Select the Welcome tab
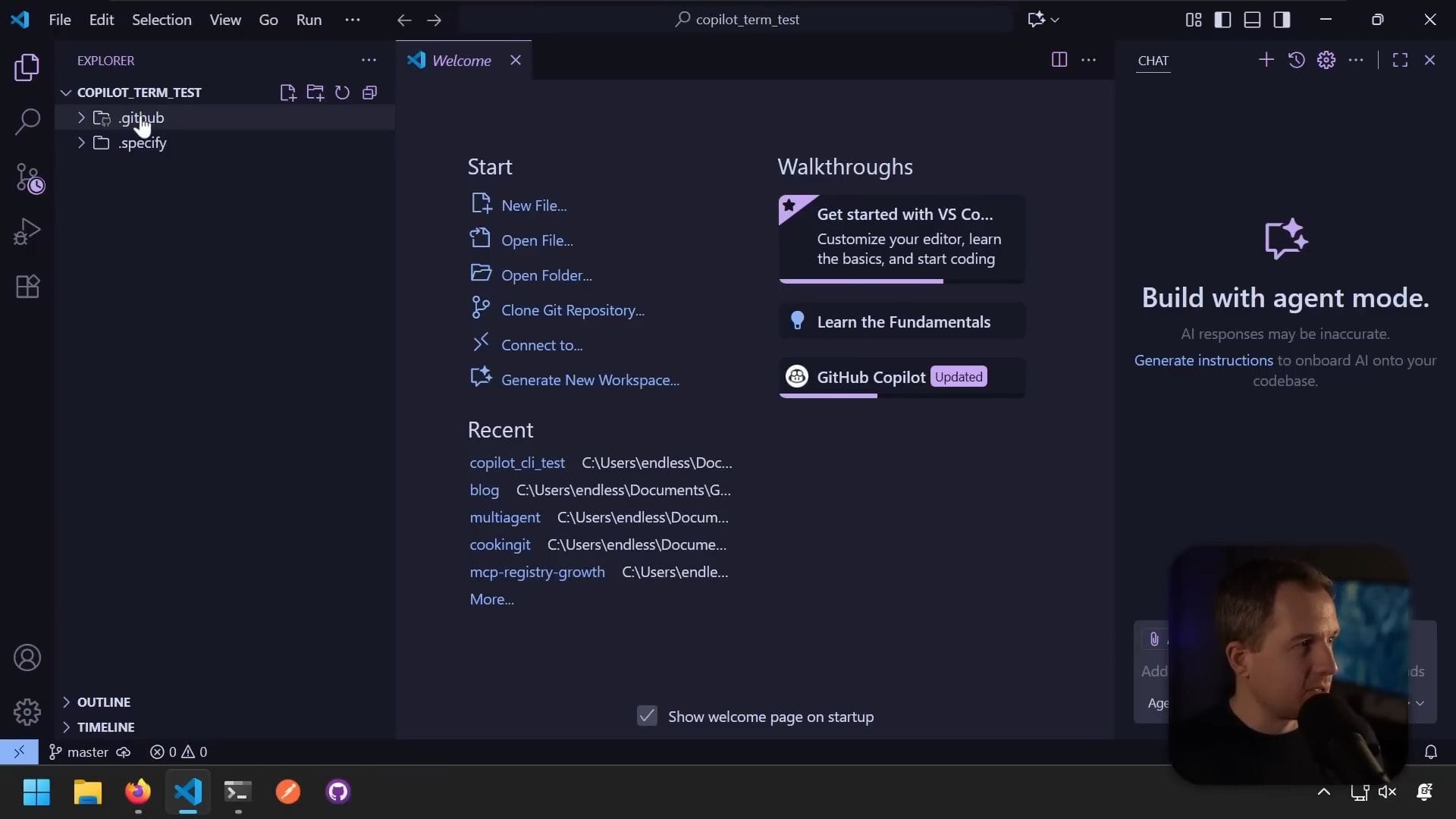 coord(461,61)
